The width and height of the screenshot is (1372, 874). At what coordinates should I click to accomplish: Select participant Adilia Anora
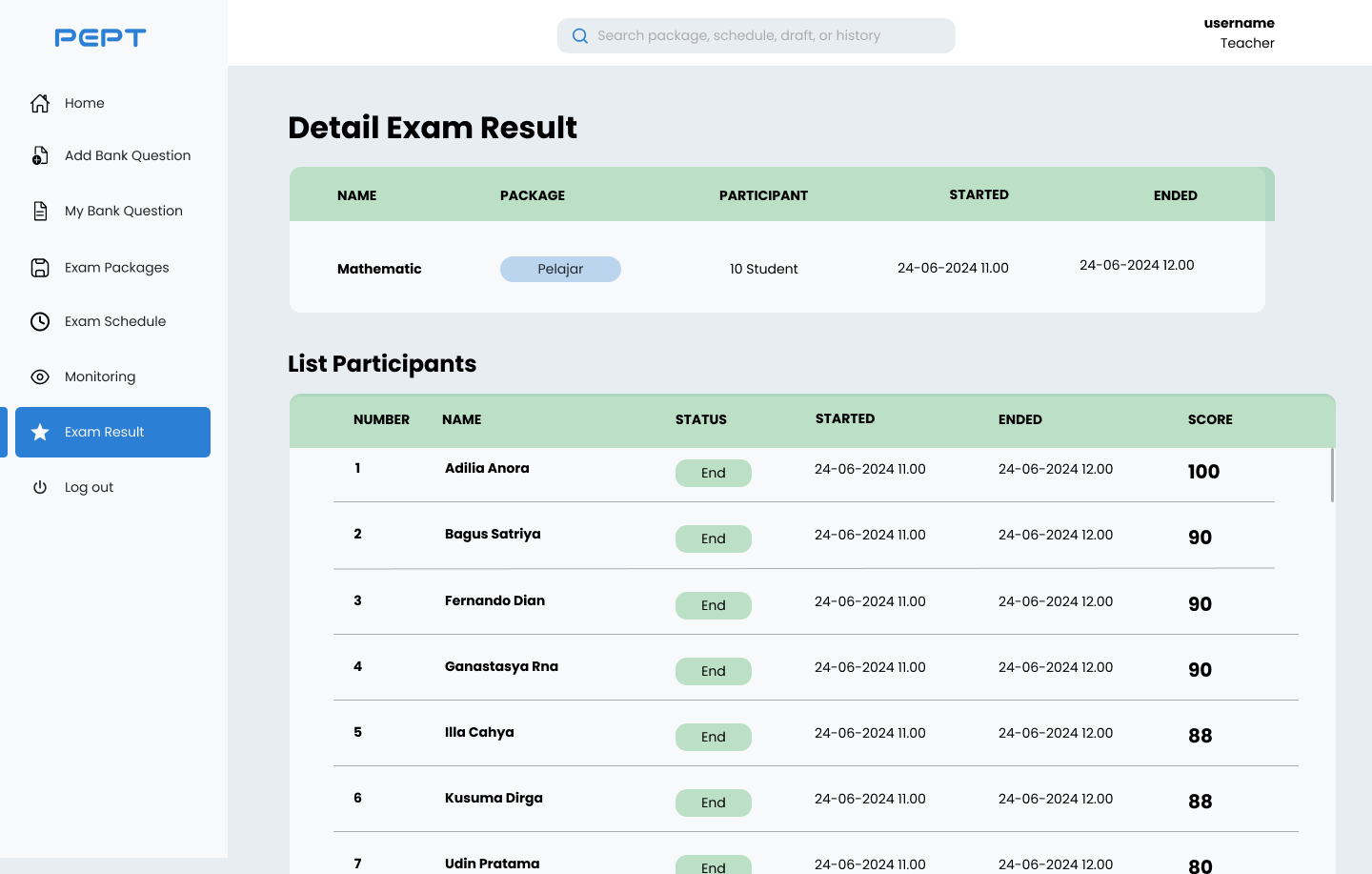487,468
